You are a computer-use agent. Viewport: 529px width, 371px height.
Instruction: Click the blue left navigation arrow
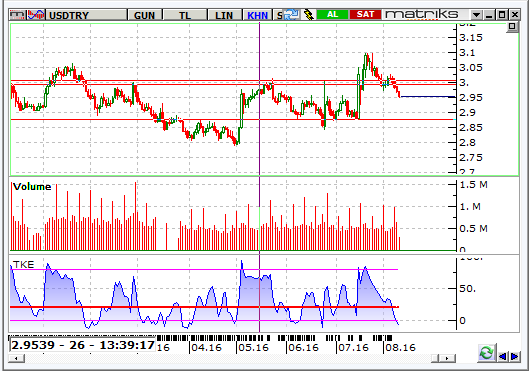(x=503, y=356)
